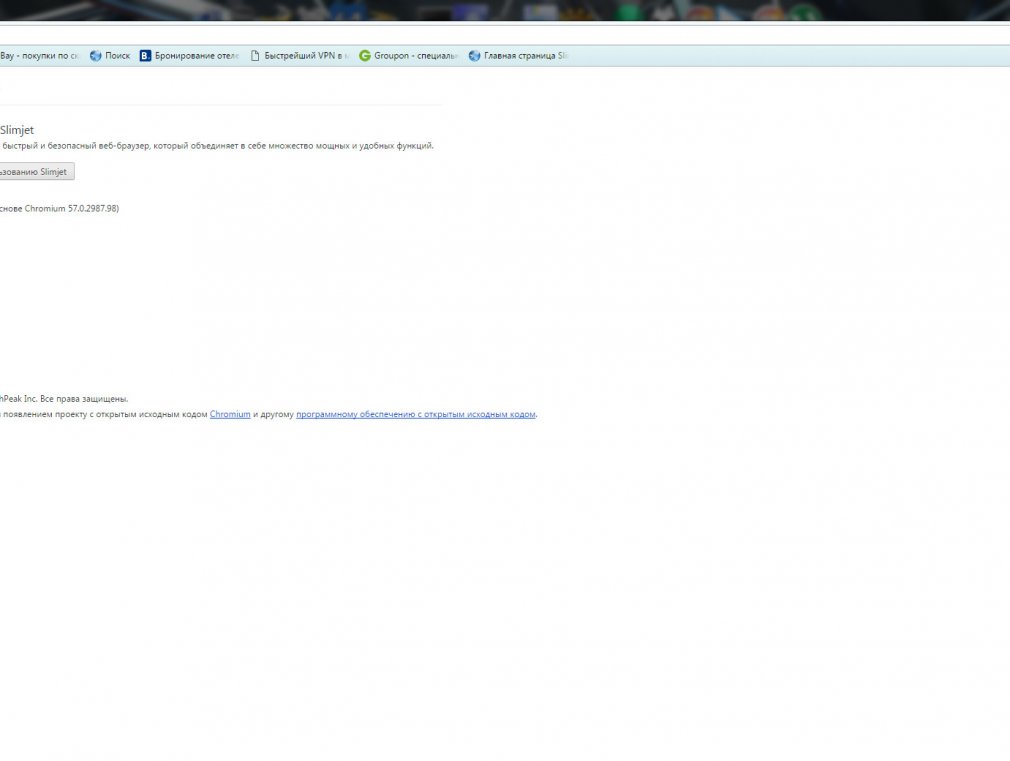Follow the 'программному обеспечению с открытым исходным кодом' link
This screenshot has height=761, width=1010.
pos(415,414)
